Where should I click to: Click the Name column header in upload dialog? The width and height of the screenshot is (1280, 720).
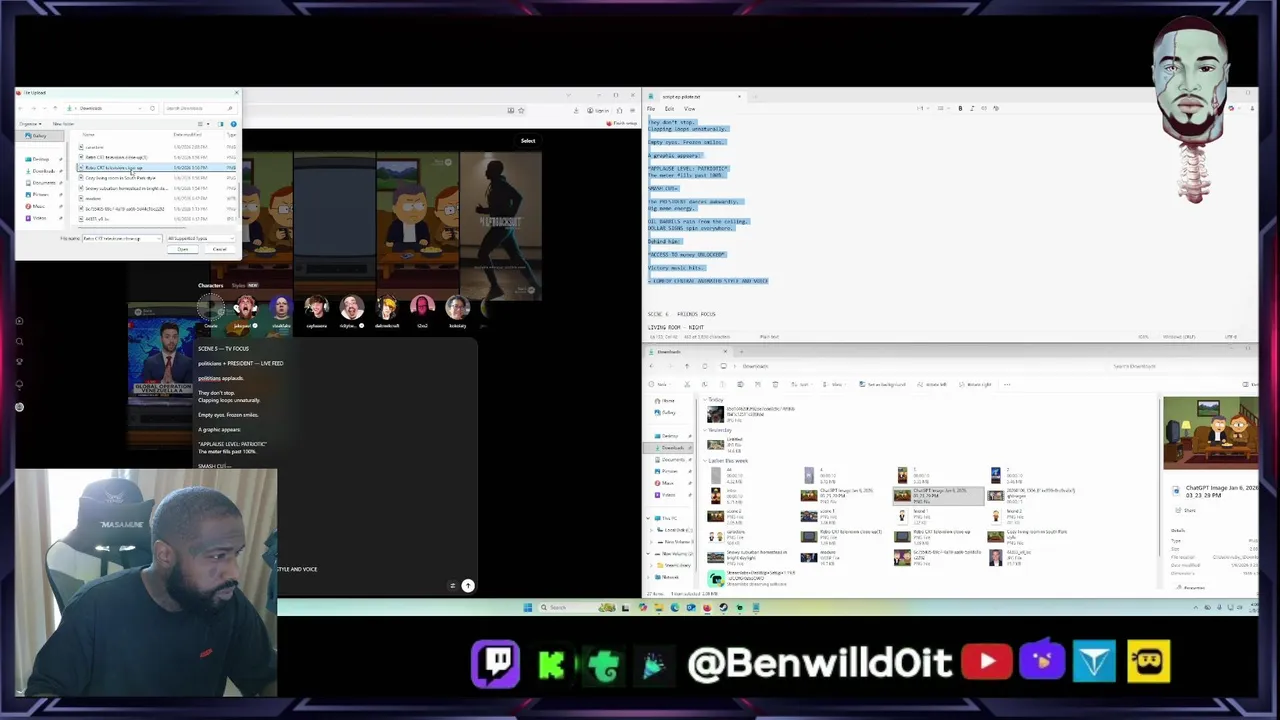[88, 134]
